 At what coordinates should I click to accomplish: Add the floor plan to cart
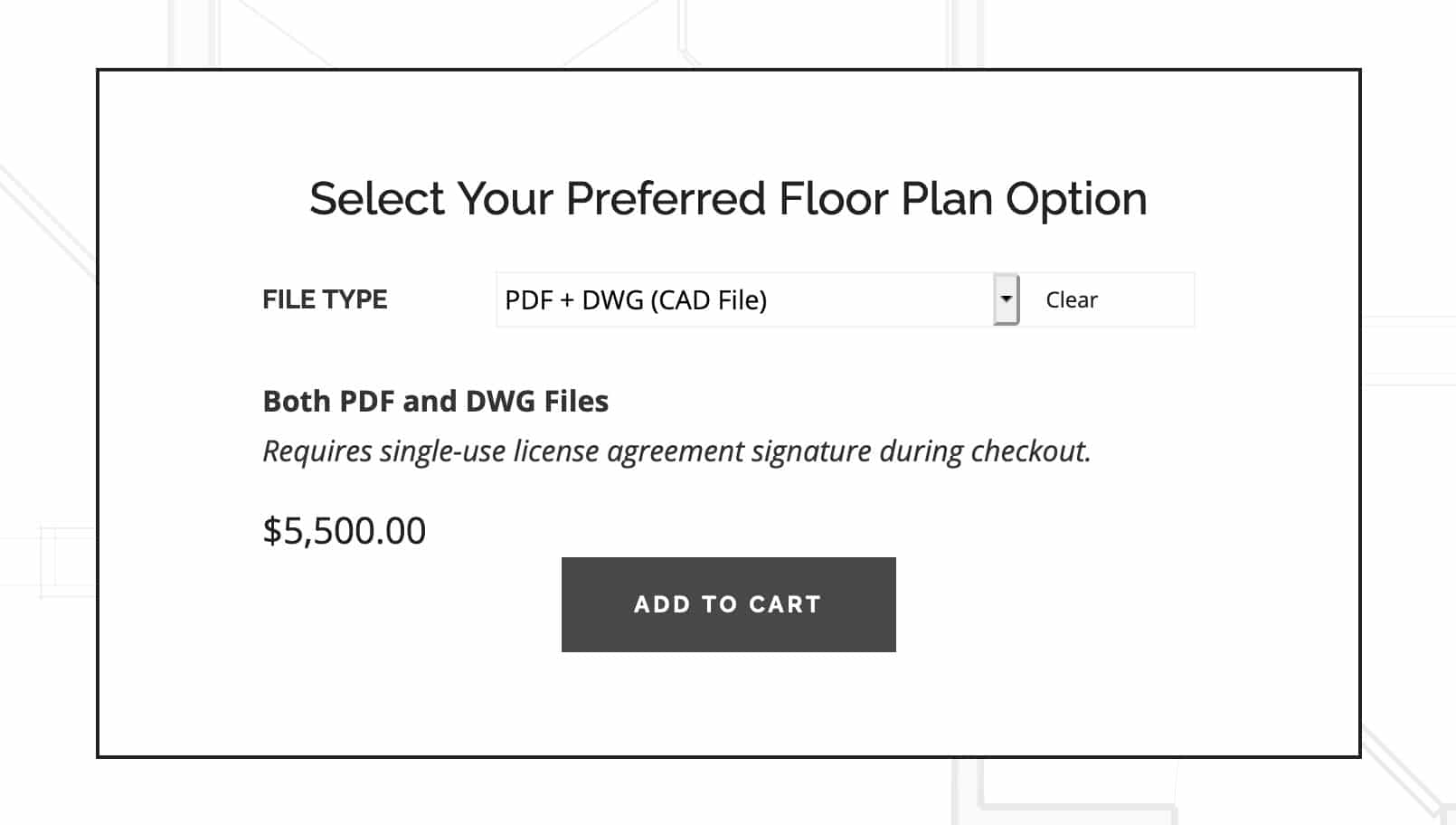pos(729,604)
